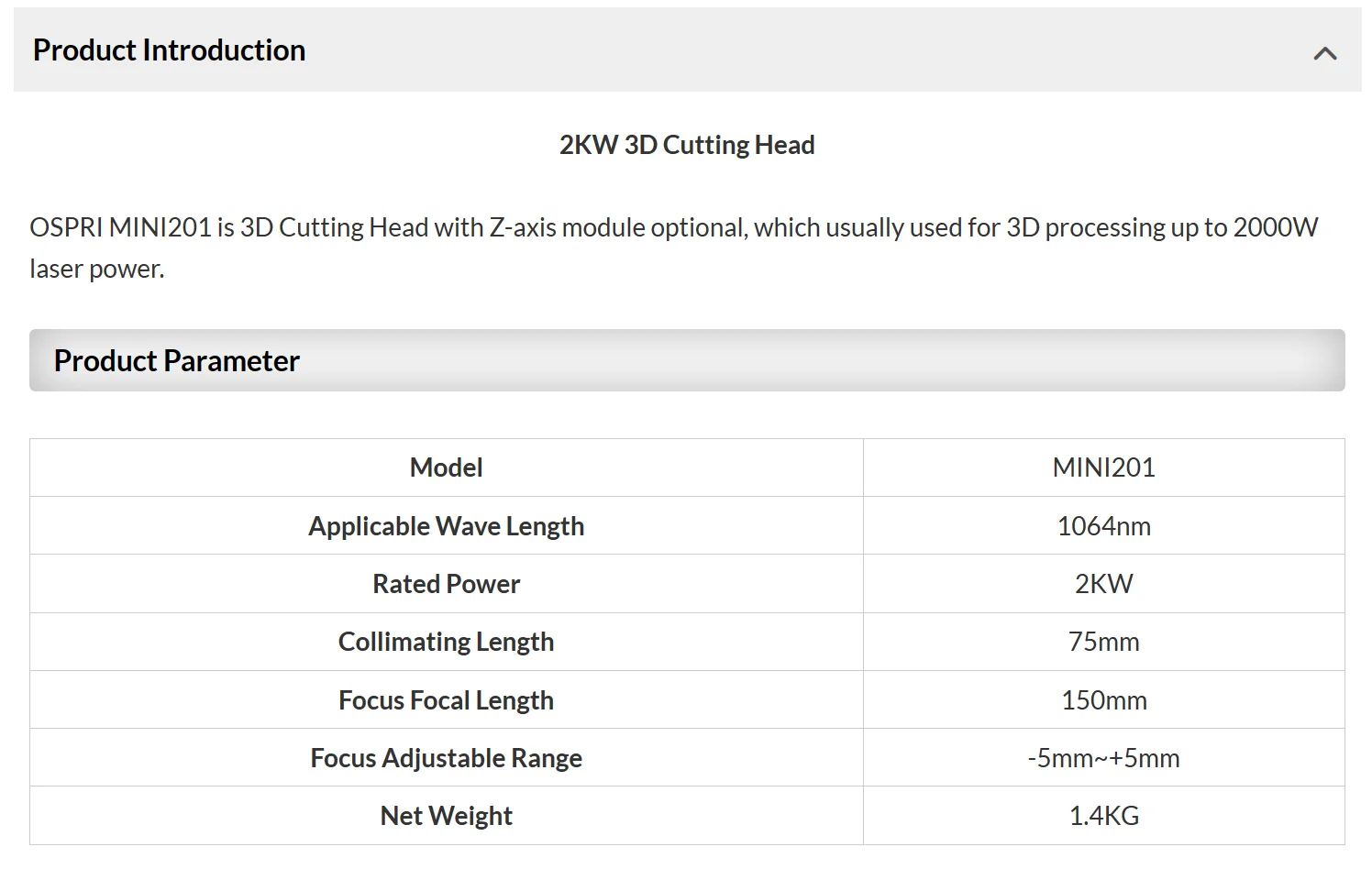Image resolution: width=1372 pixels, height=869 pixels.
Task: Click the 1064nm wavelength value
Action: (x=1103, y=526)
